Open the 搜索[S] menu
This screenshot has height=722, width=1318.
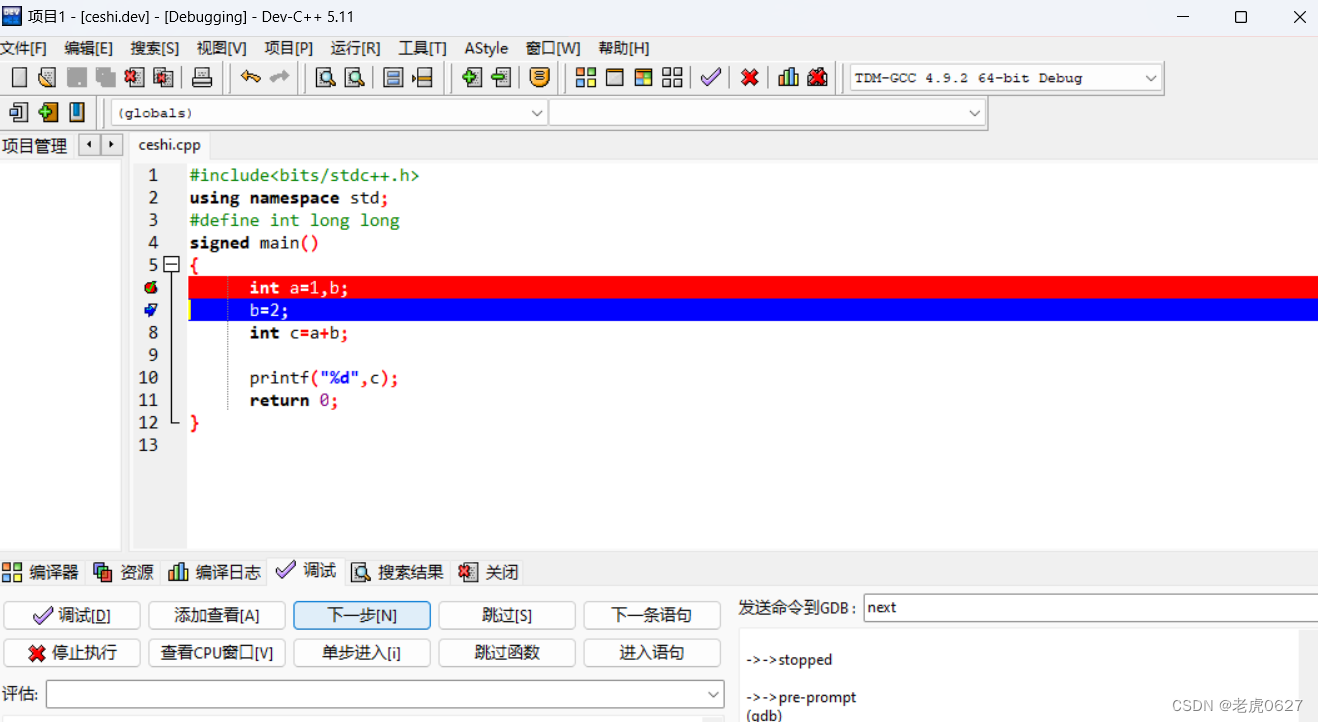click(155, 48)
